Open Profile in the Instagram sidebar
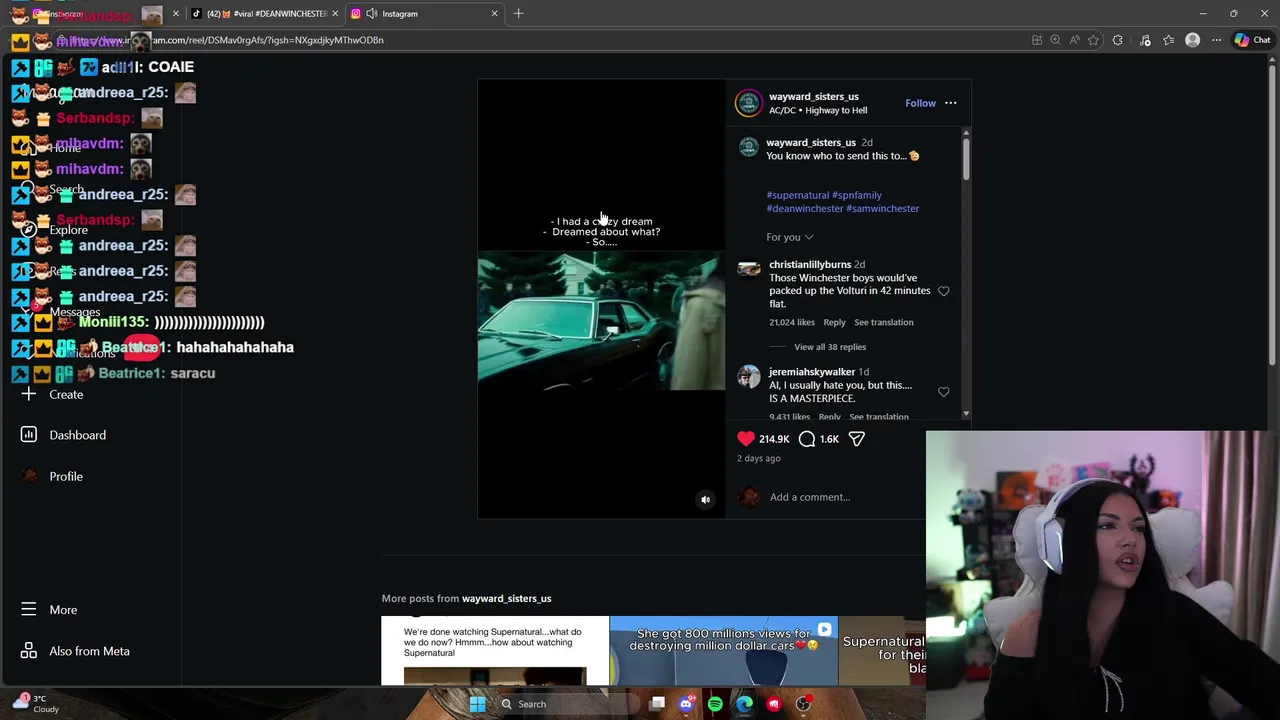 (52, 476)
